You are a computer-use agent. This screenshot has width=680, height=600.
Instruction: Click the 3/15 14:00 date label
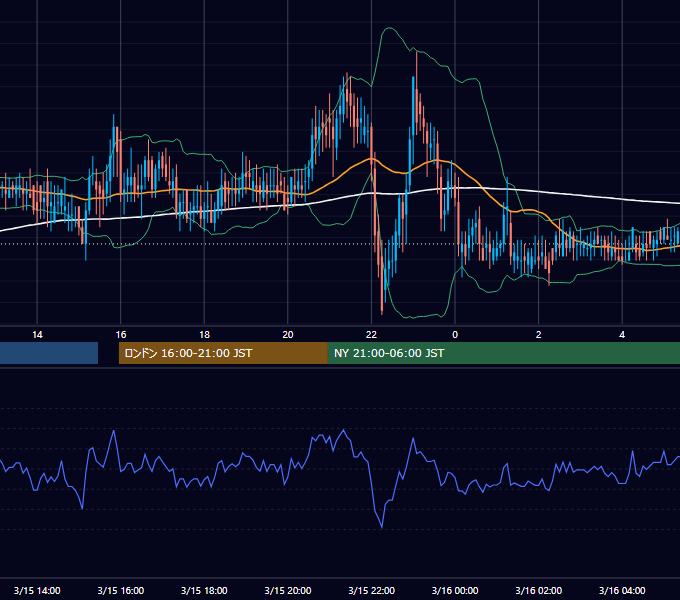click(37, 590)
